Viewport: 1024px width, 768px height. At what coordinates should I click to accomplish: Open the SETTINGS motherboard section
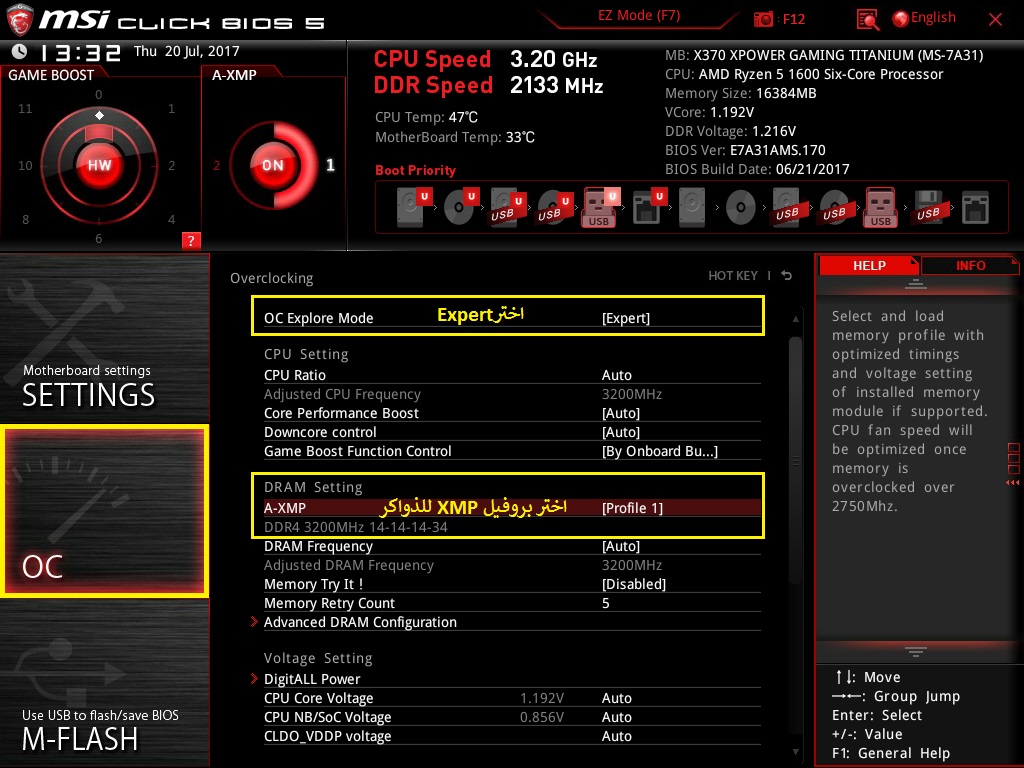tap(104, 338)
